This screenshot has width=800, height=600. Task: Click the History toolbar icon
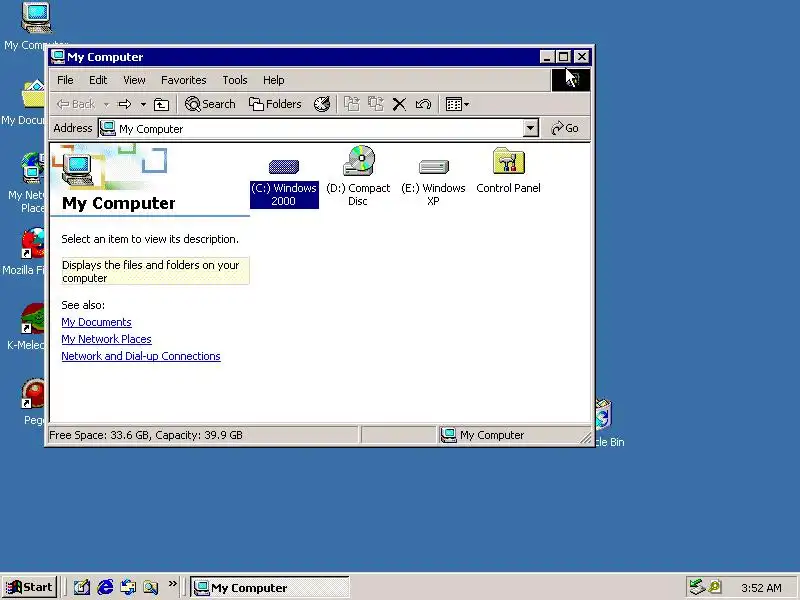[x=322, y=105]
